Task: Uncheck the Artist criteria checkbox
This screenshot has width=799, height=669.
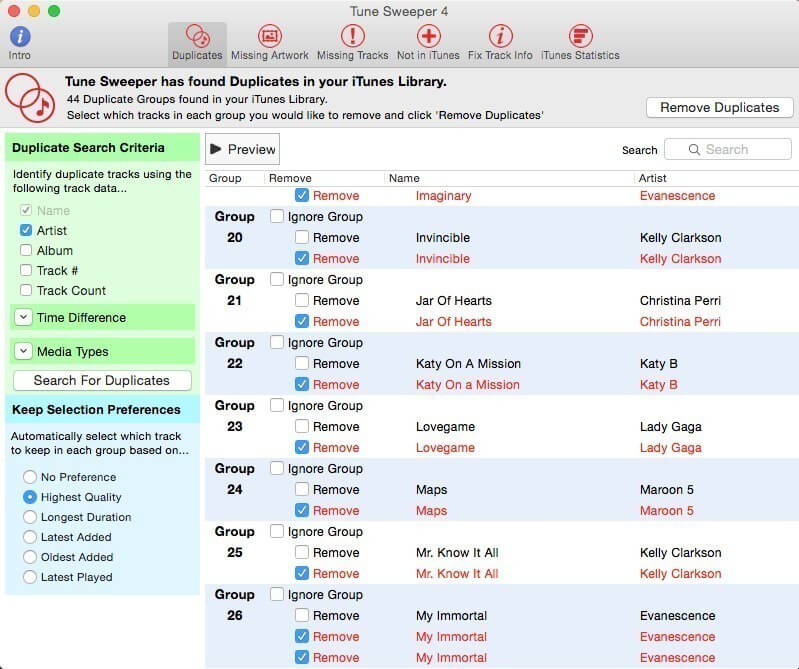Action: click(x=25, y=231)
